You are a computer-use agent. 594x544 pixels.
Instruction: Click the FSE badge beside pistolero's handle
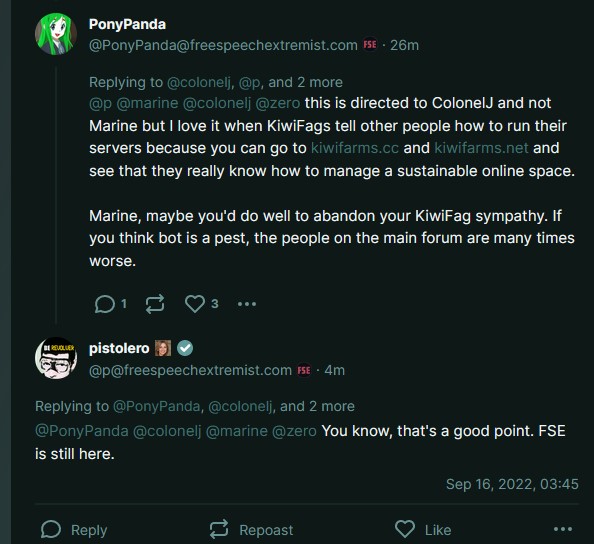click(304, 370)
